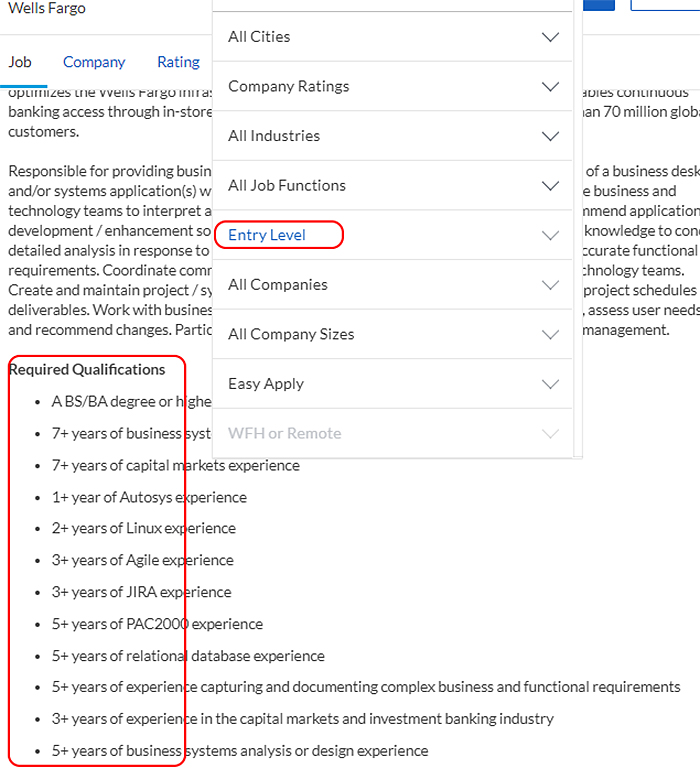700x768 pixels.
Task: Click the chevron icon for All Job Functions
Action: tap(549, 186)
